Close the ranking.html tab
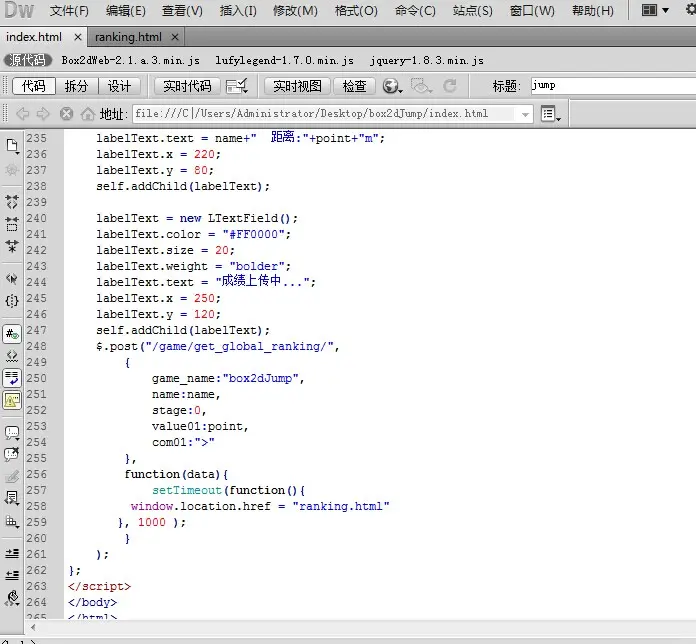Viewport: 696px width, 644px height. point(175,37)
